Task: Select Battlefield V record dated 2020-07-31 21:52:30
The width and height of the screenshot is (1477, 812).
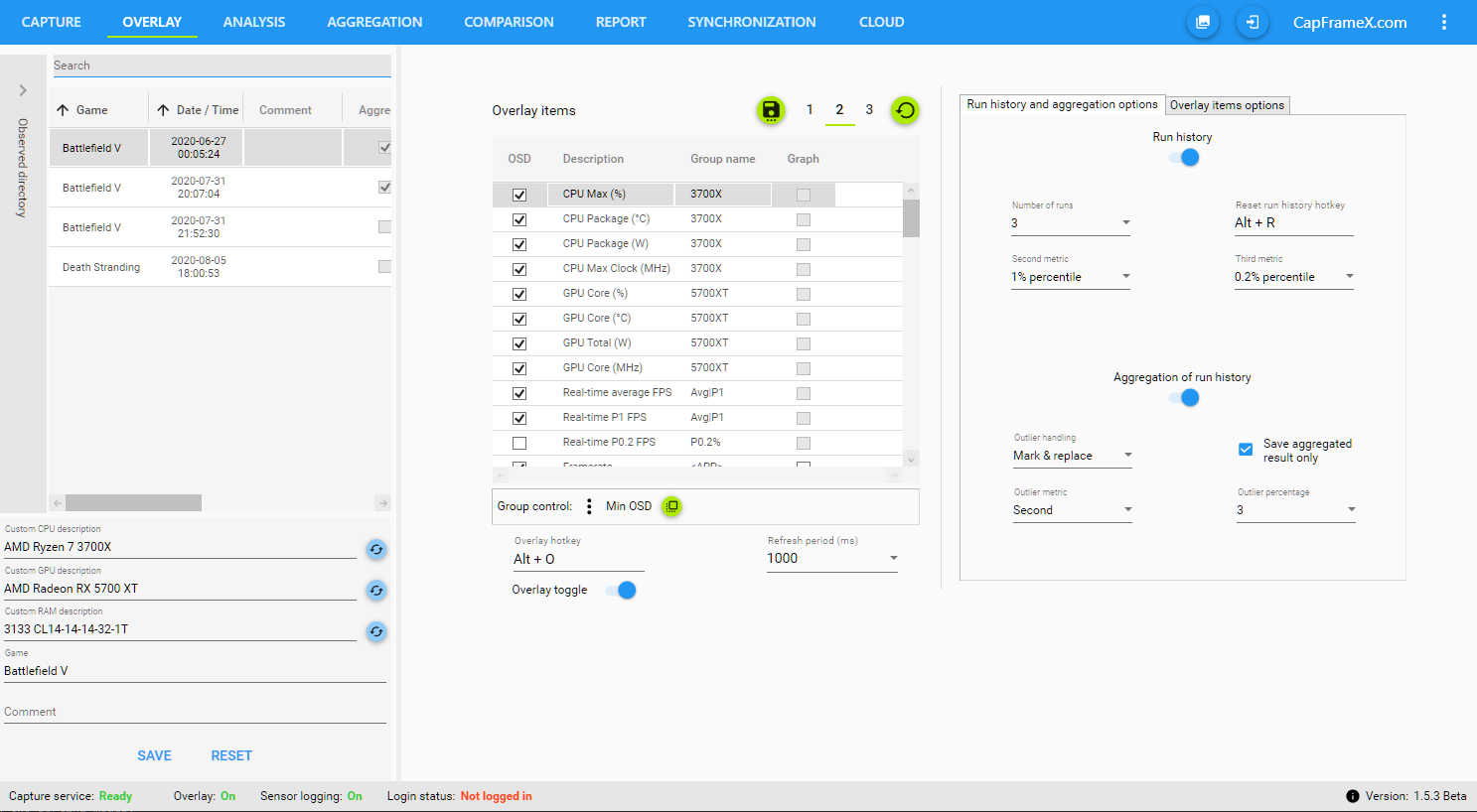Action: click(221, 227)
